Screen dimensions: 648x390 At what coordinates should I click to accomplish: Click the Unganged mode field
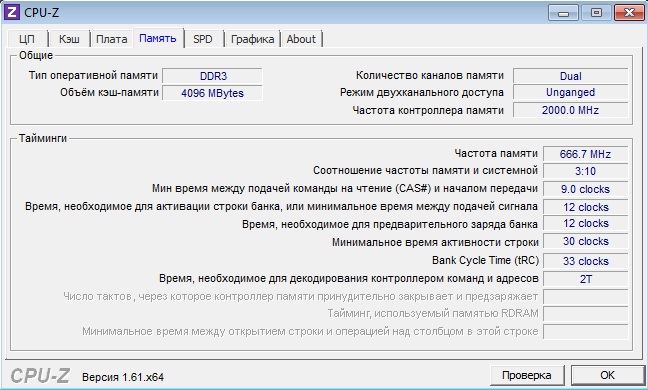tap(571, 92)
